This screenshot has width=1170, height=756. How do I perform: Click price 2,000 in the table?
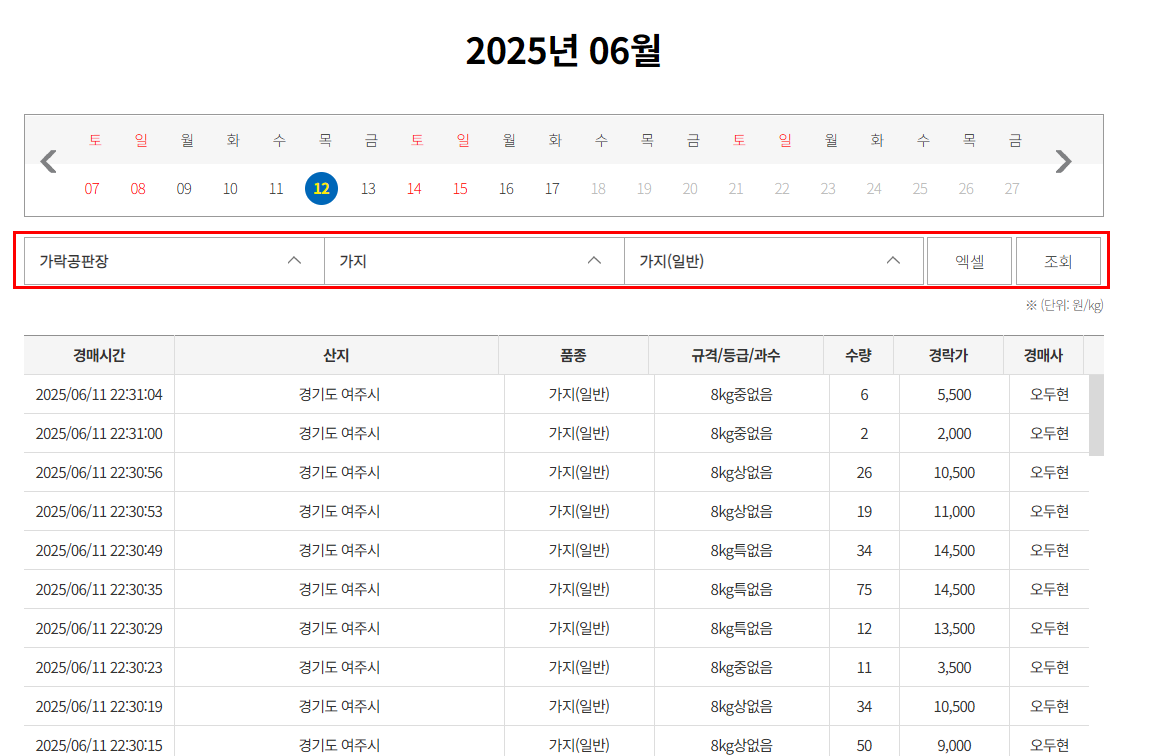click(x=954, y=434)
